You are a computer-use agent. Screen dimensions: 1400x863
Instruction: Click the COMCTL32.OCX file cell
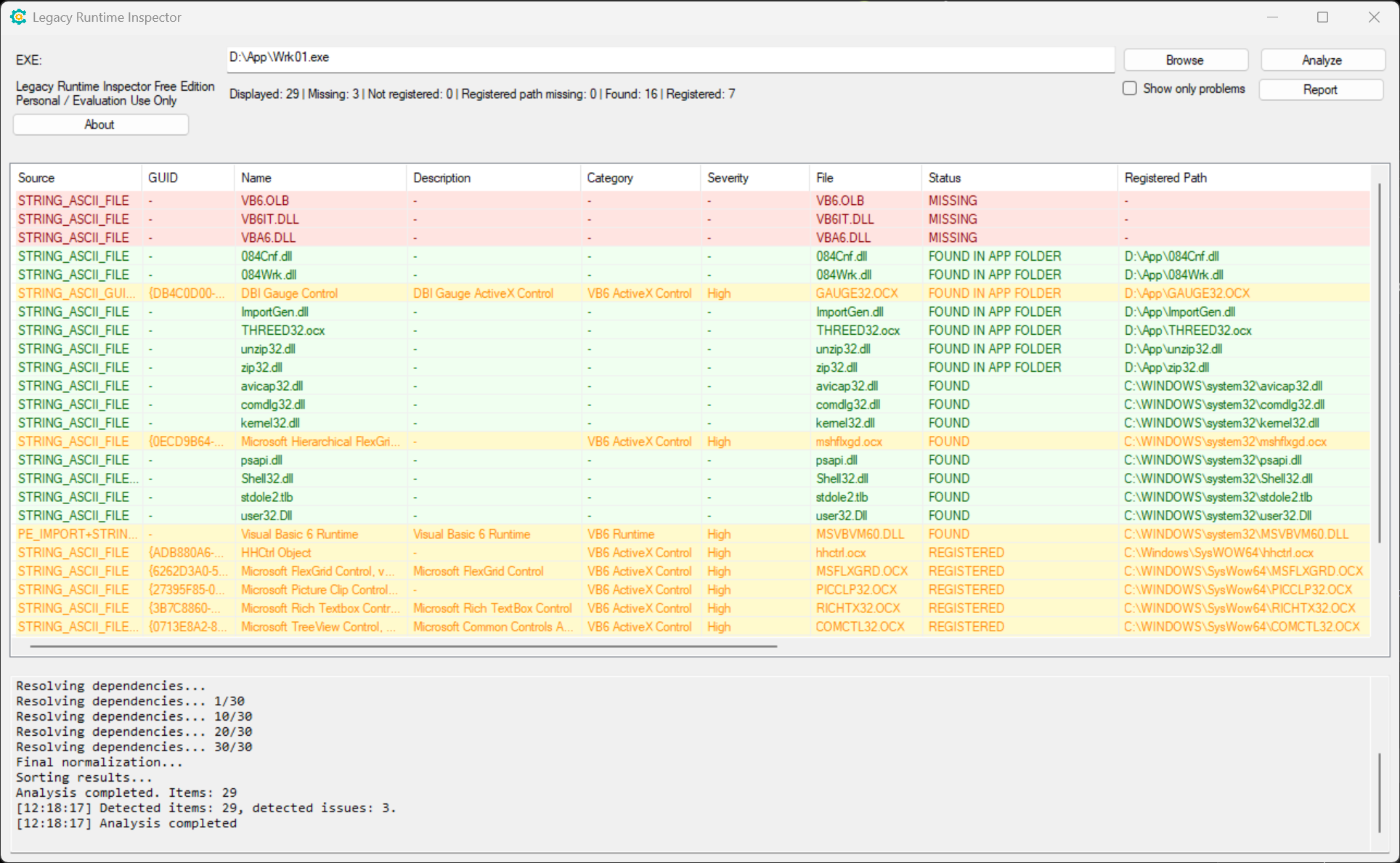[866, 627]
